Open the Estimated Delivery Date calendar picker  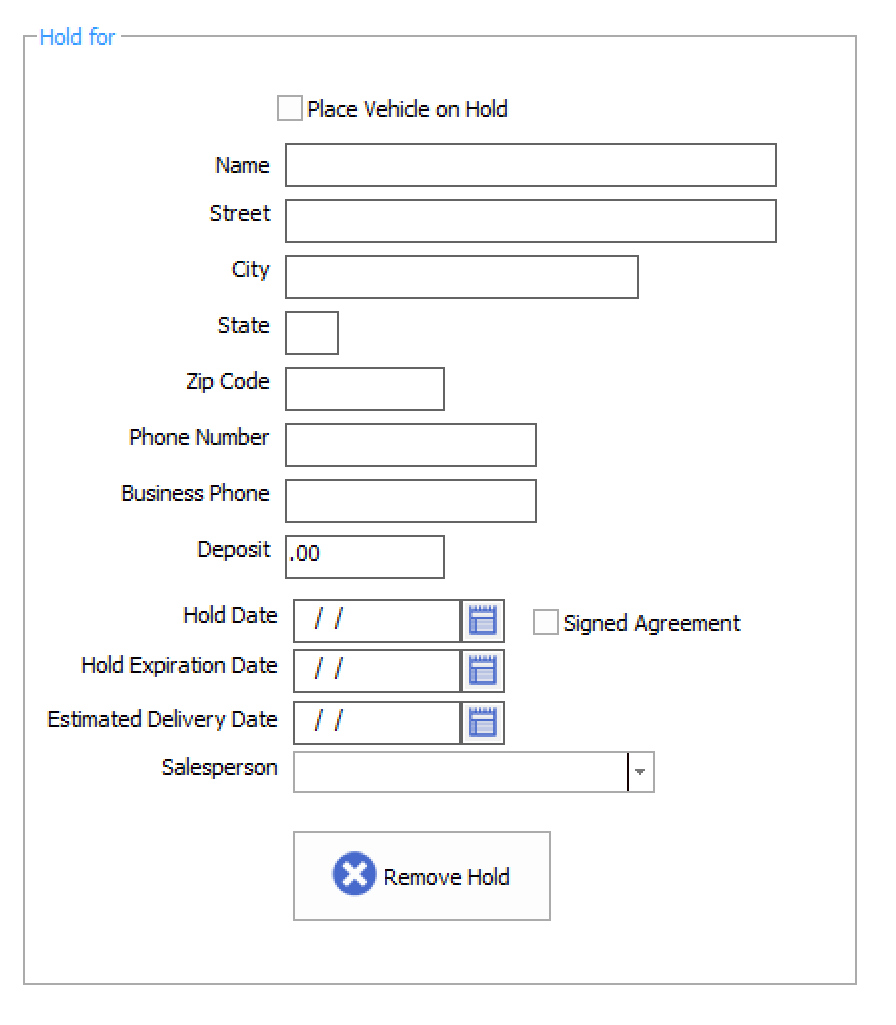tap(483, 723)
